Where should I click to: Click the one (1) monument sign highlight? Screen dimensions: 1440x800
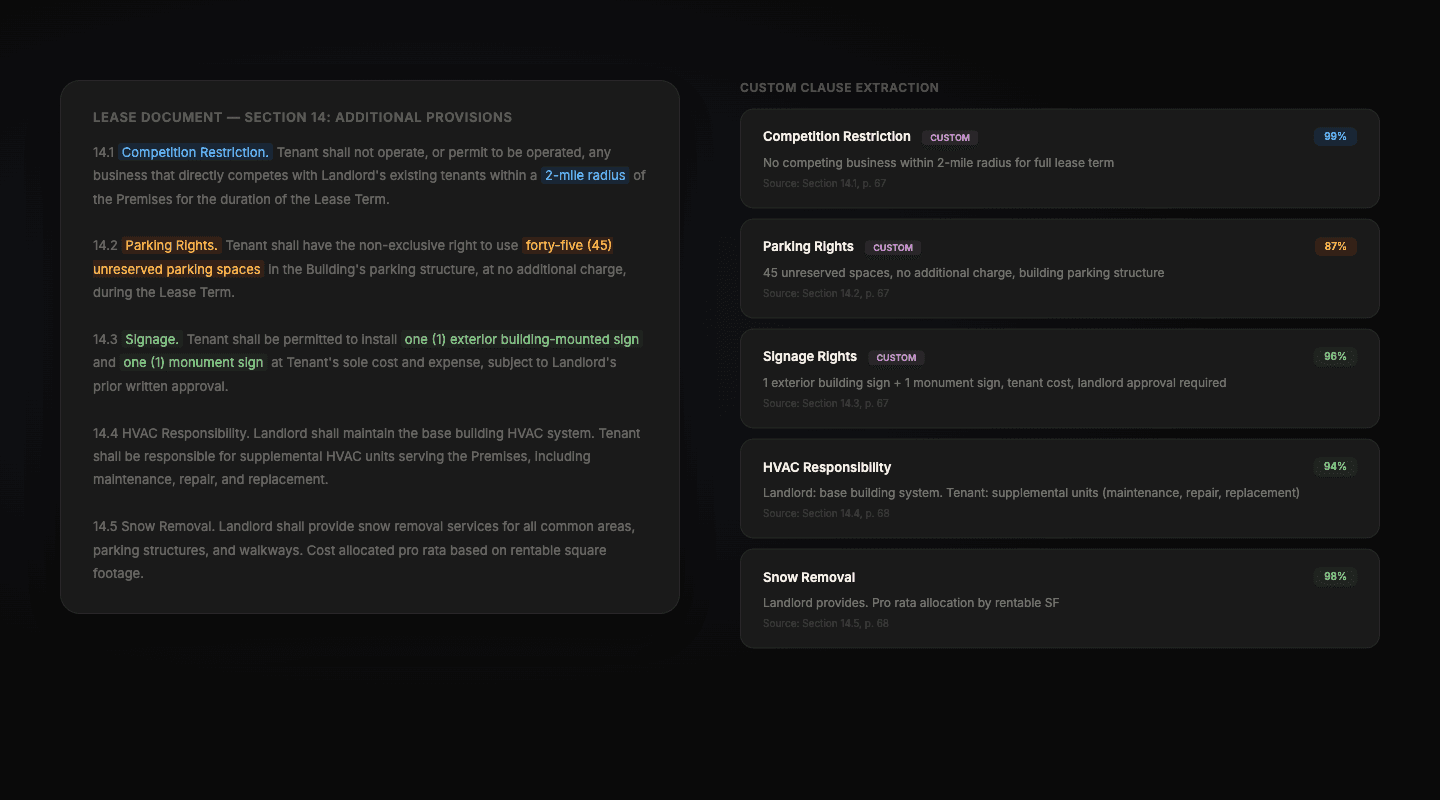pyautogui.click(x=193, y=362)
